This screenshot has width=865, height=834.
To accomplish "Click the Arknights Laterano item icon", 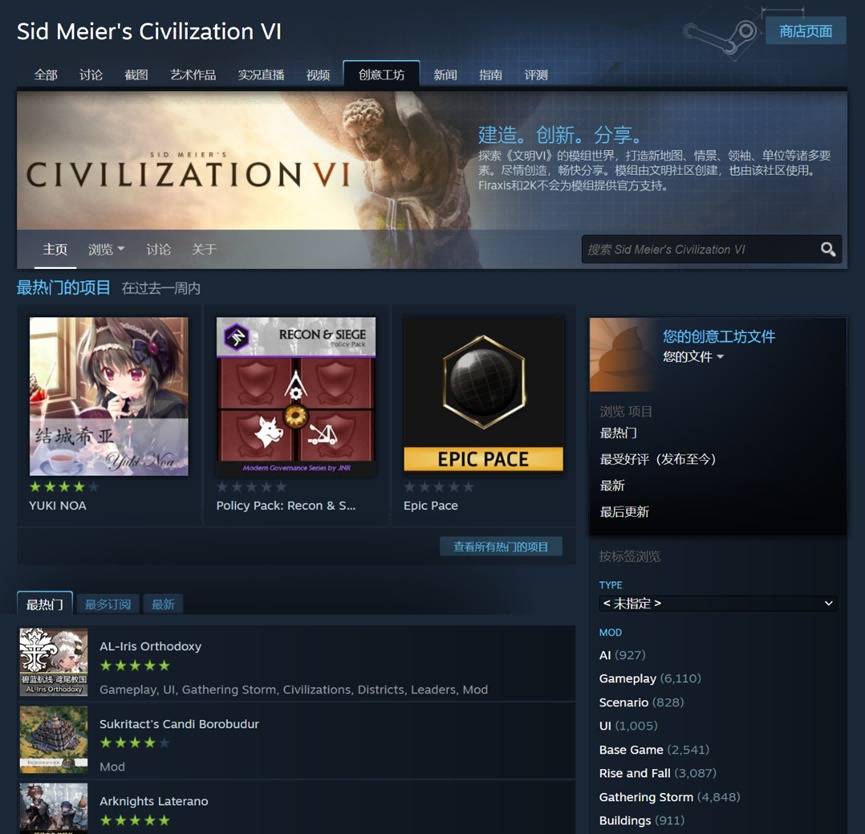I will (54, 809).
